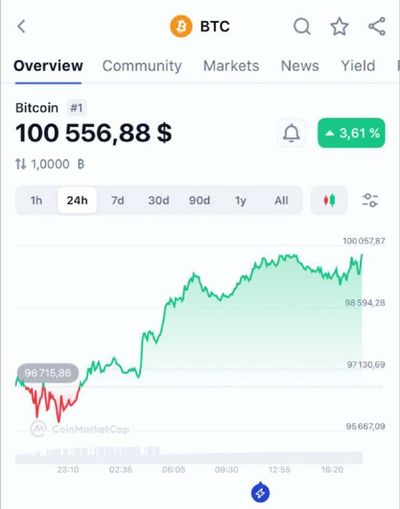Select the All time range

click(x=281, y=200)
